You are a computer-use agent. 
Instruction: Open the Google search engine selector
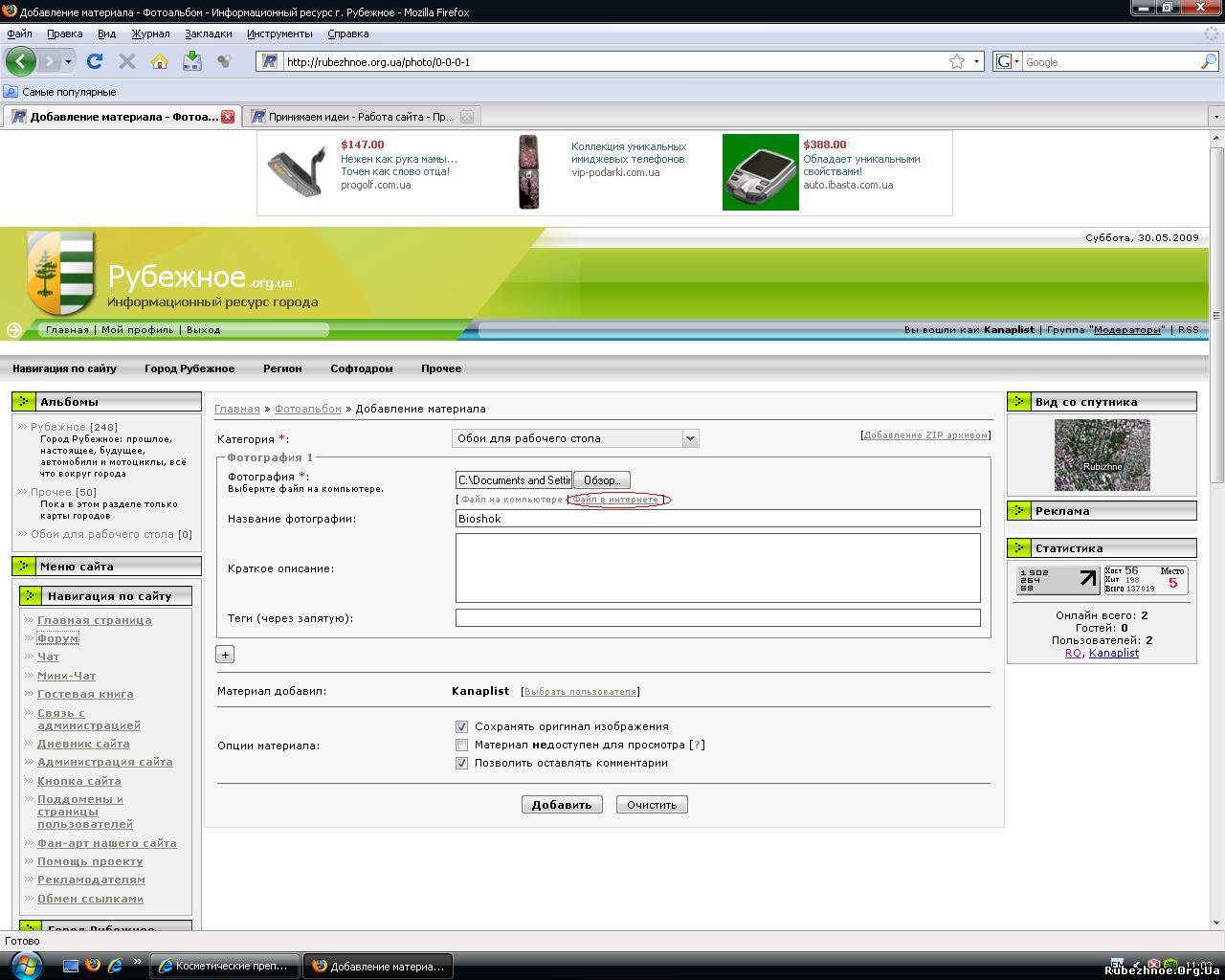click(1008, 61)
